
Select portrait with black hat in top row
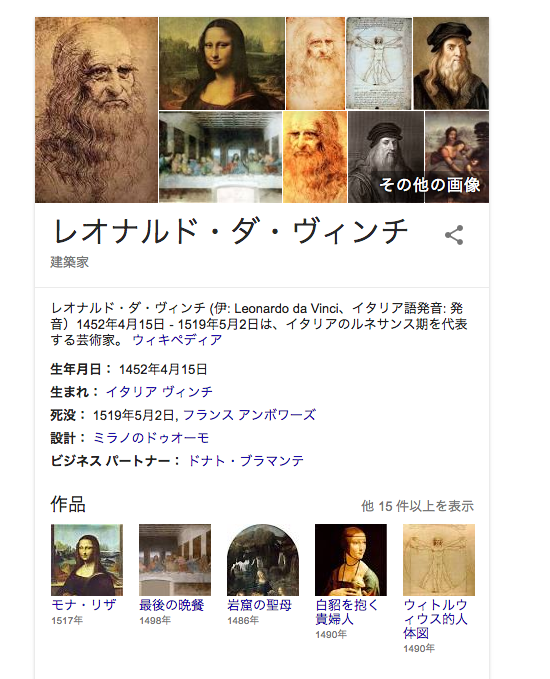(x=451, y=63)
